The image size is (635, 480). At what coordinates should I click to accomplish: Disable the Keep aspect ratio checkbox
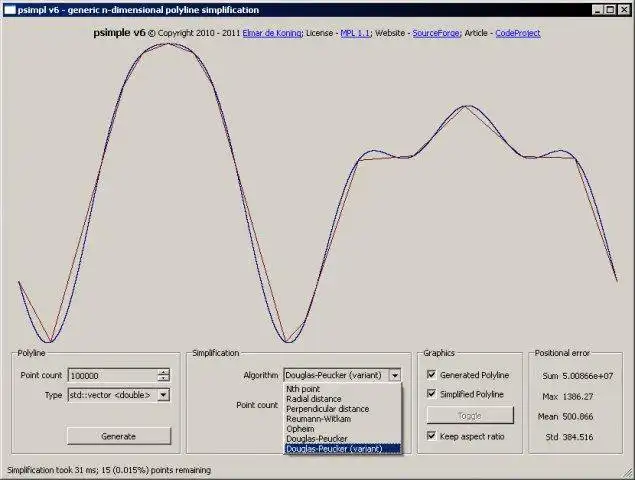432,436
